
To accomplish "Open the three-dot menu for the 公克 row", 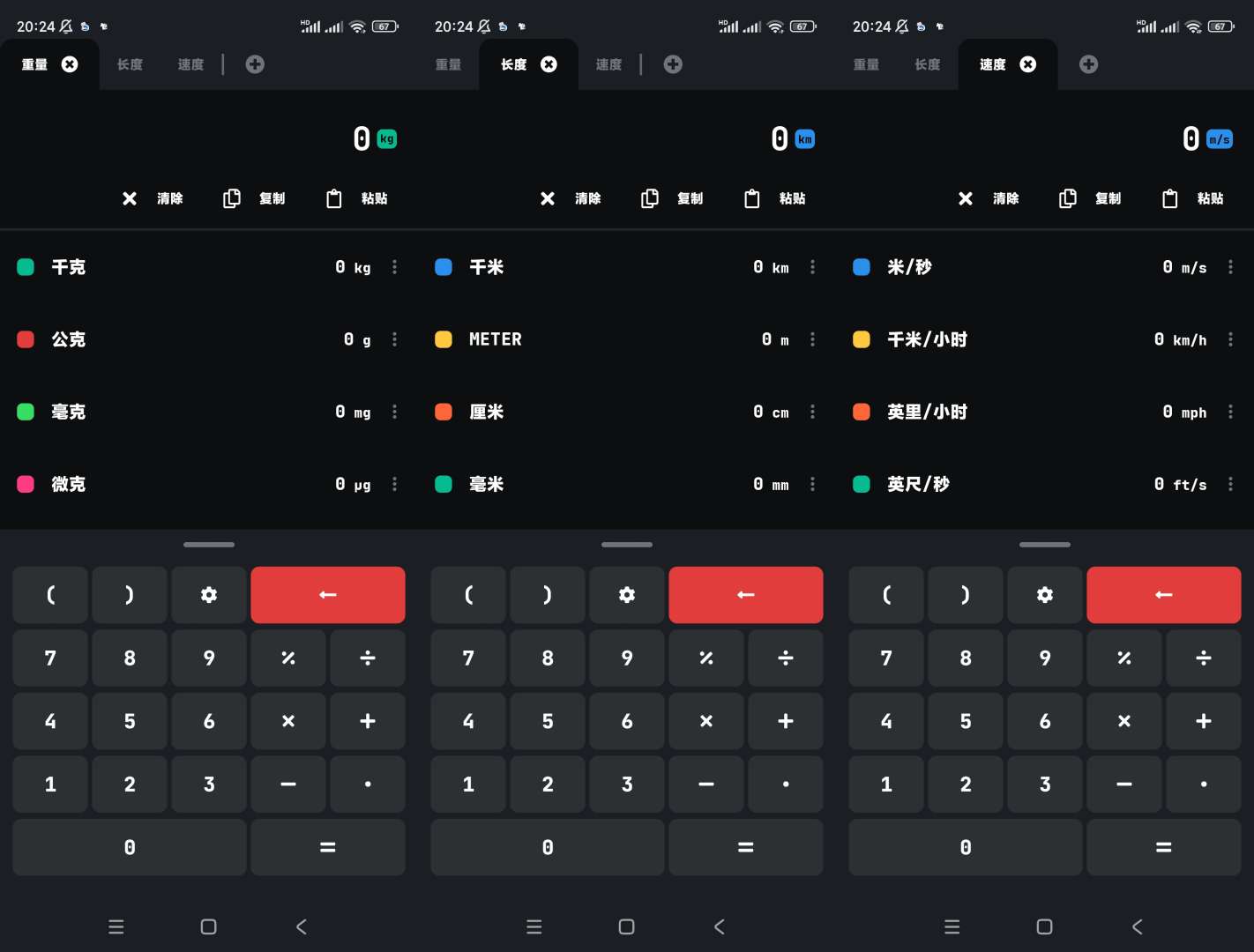I will click(394, 339).
